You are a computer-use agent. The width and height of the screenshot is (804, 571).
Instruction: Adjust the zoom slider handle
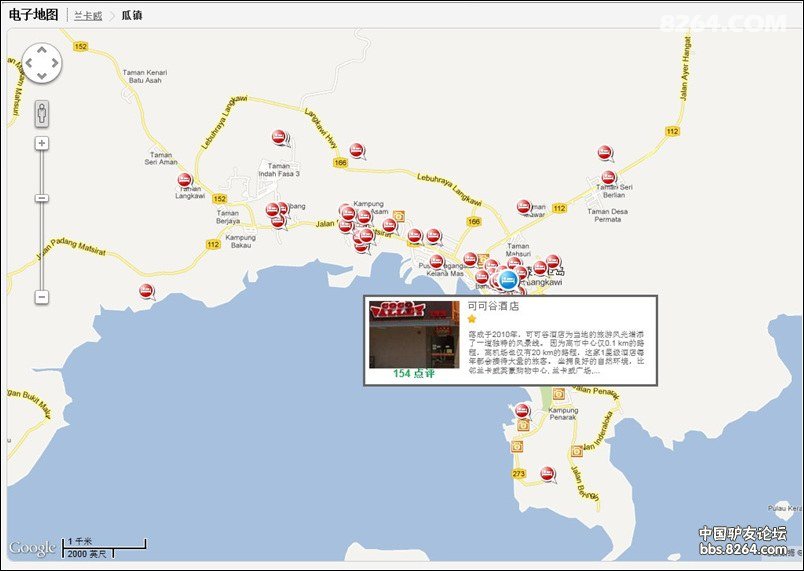click(42, 198)
